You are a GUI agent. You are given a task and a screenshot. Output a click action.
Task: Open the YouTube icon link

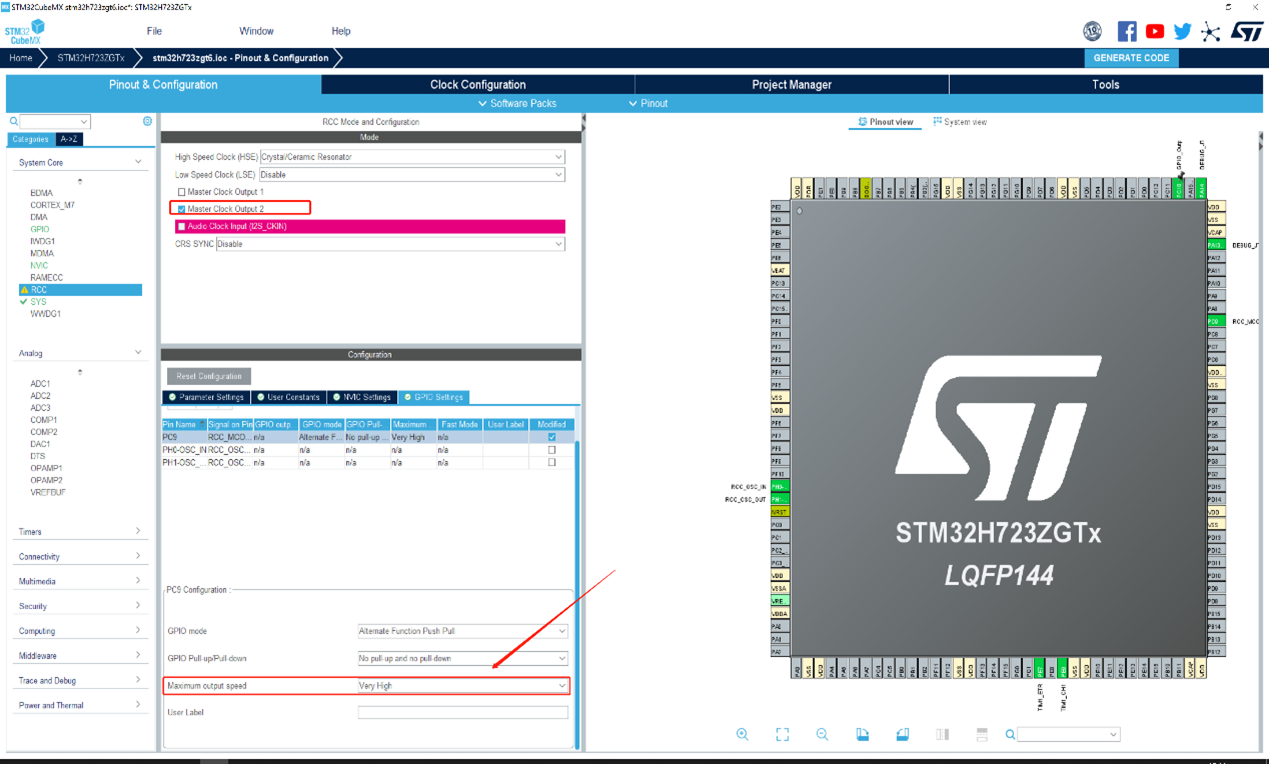[x=1155, y=32]
